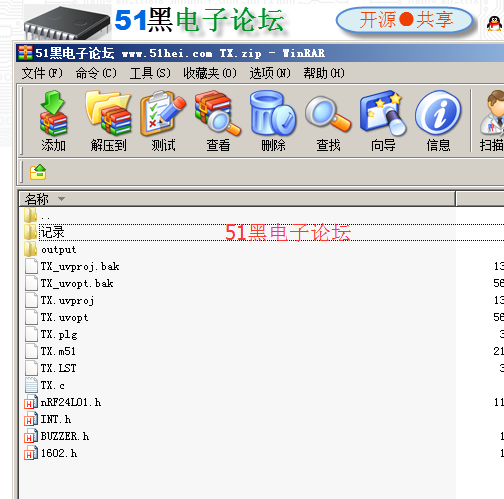This screenshot has width=504, height=499.
Task: Select the INT.h file name
Action: 56,419
